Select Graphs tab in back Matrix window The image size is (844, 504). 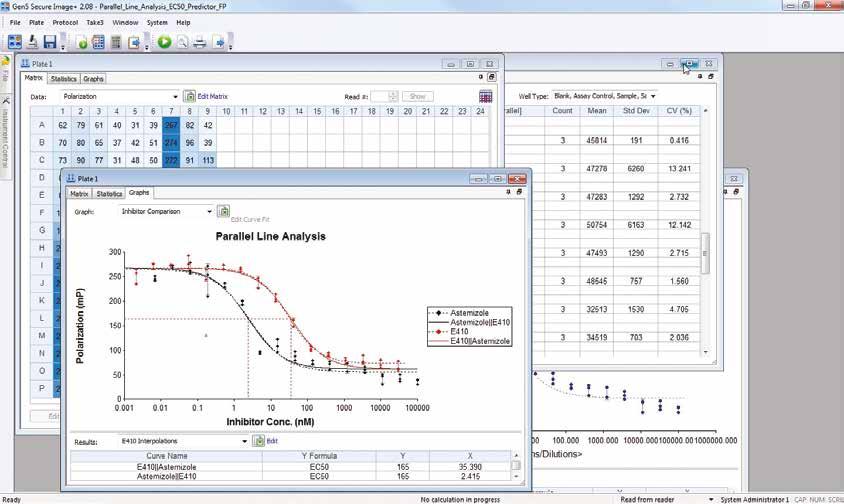pyautogui.click(x=93, y=79)
